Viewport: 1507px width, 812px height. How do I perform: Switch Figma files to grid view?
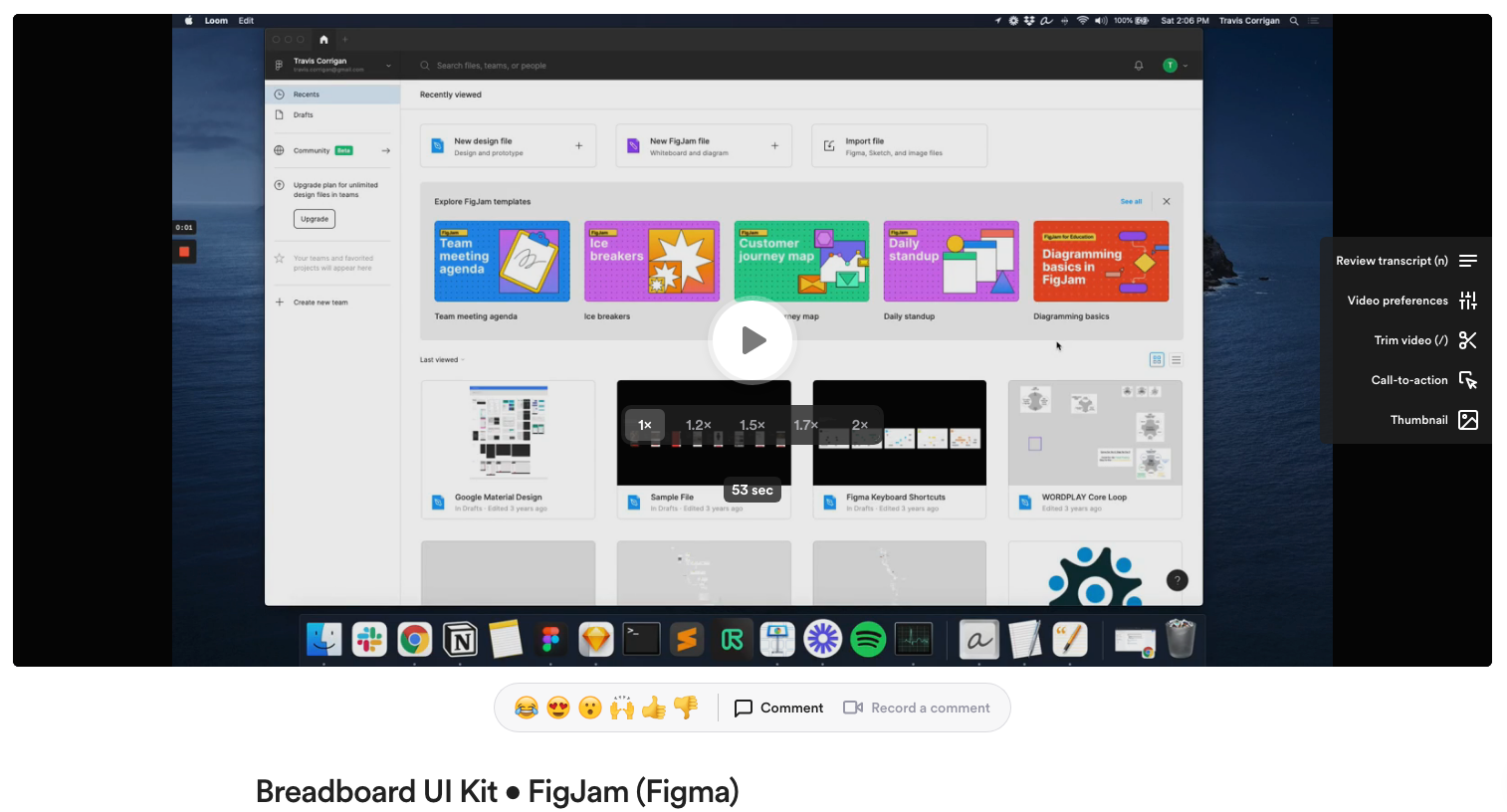1157,360
